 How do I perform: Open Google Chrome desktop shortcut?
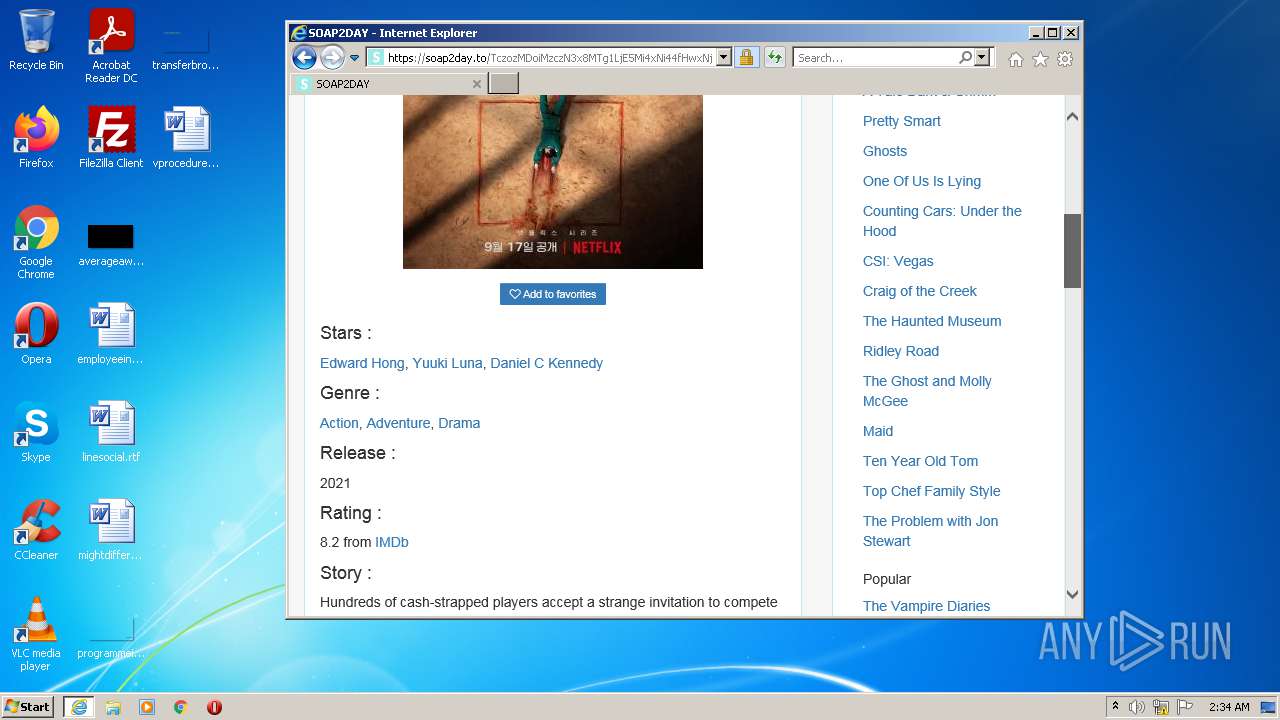(x=36, y=242)
